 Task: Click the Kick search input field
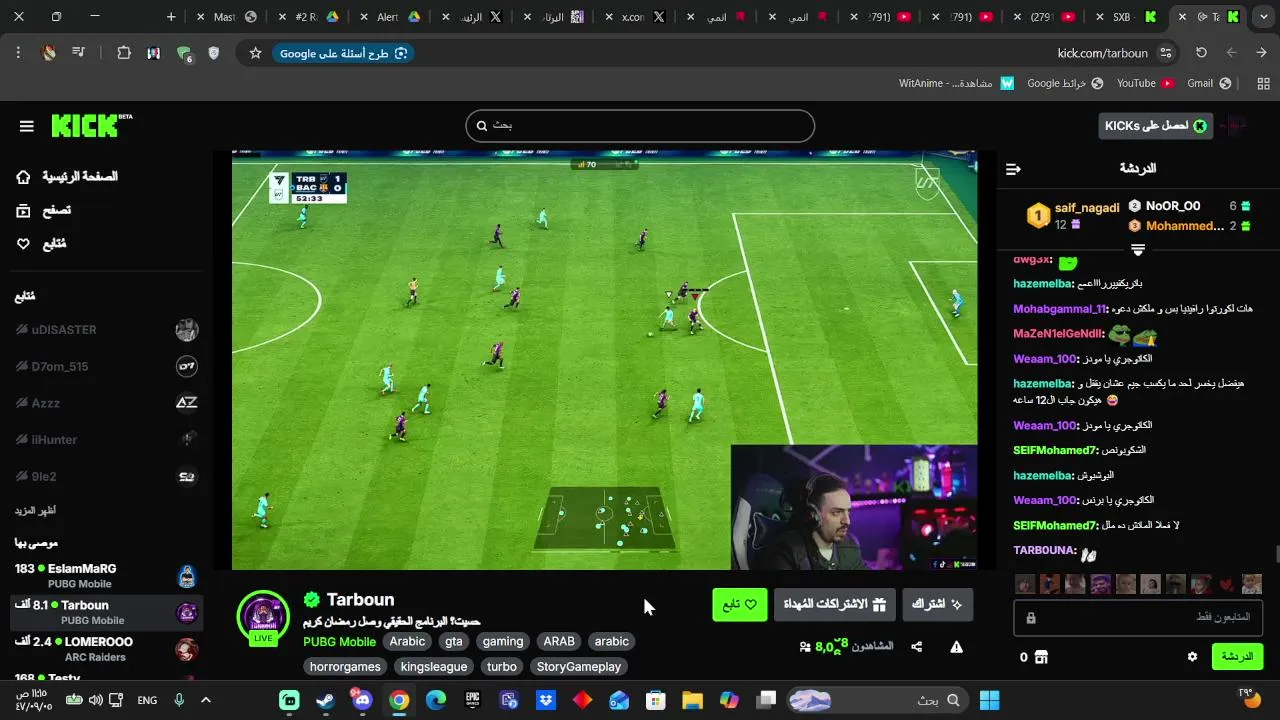[x=640, y=126]
